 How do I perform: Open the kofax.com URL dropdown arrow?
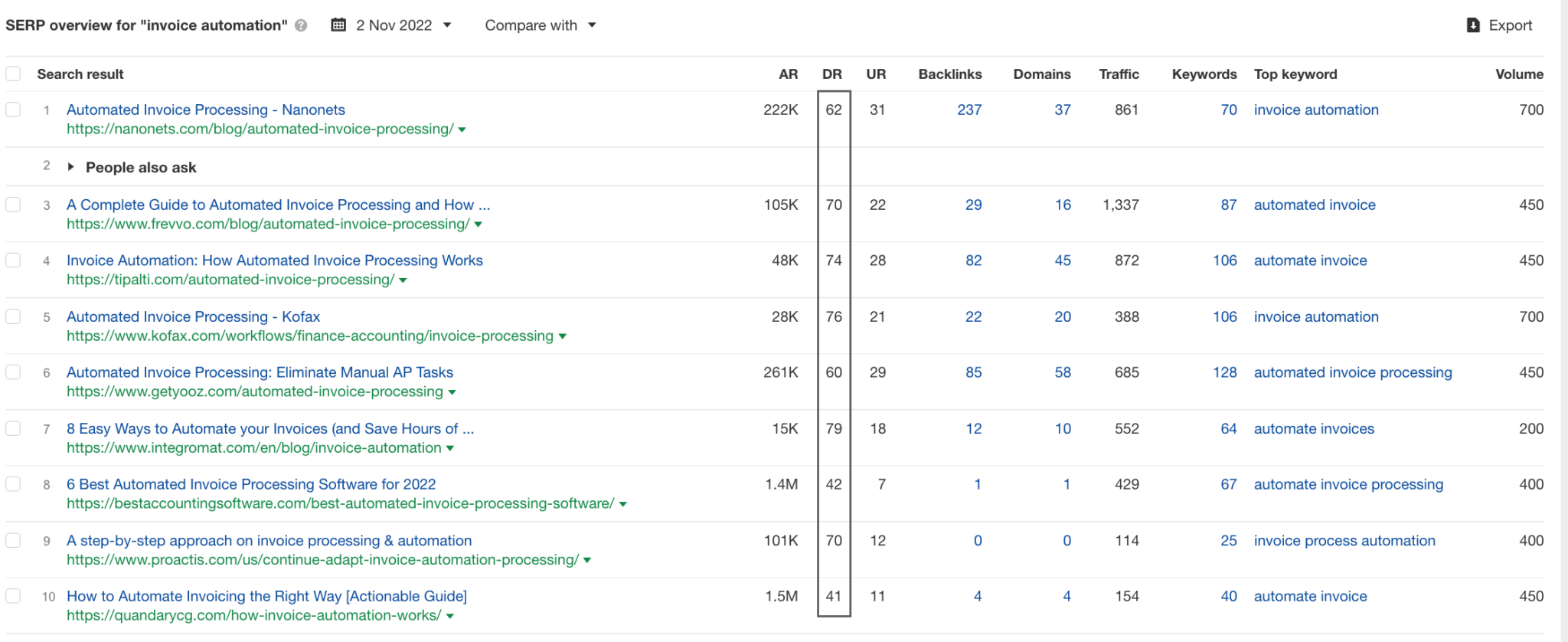pyautogui.click(x=563, y=337)
